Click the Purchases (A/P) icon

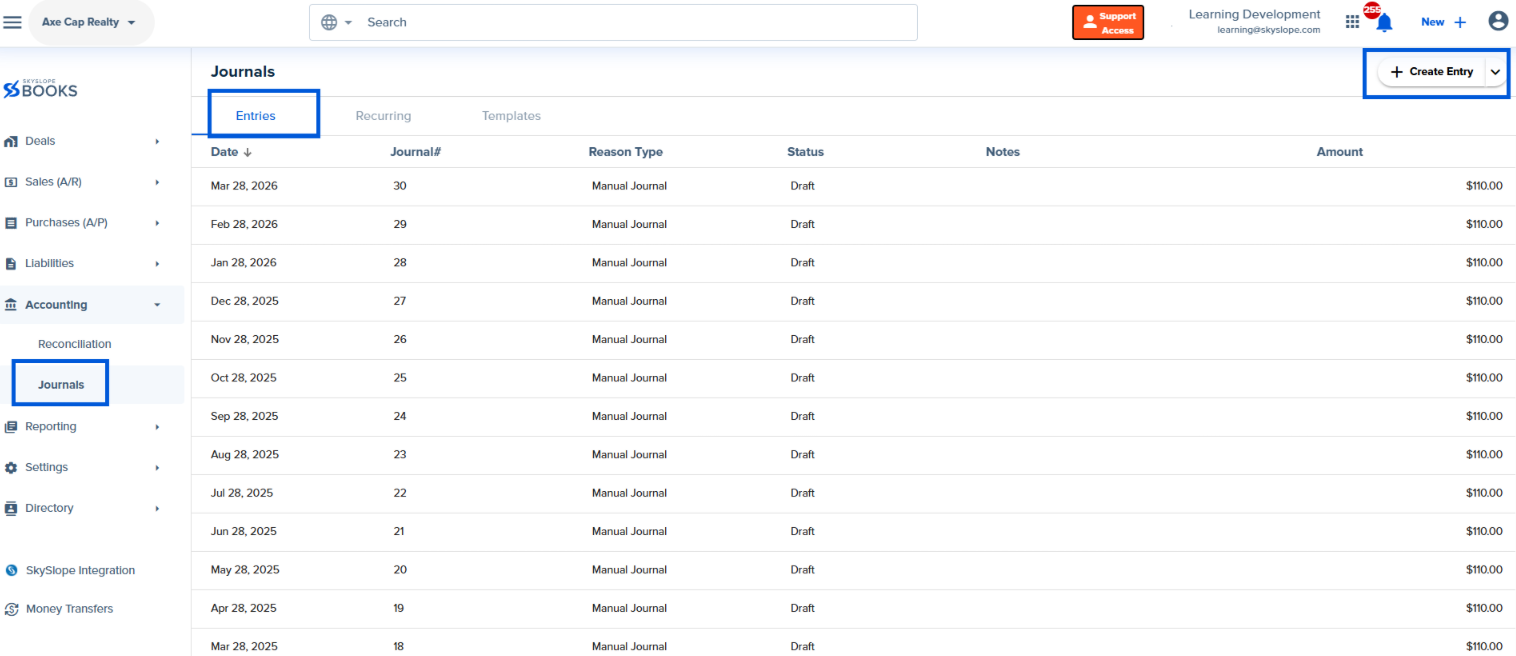click(x=11, y=223)
